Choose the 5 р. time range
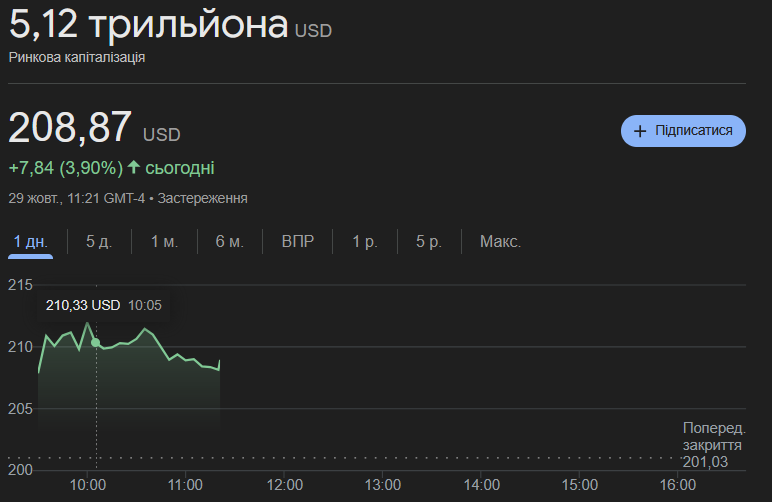The height and width of the screenshot is (502, 772). (x=428, y=241)
